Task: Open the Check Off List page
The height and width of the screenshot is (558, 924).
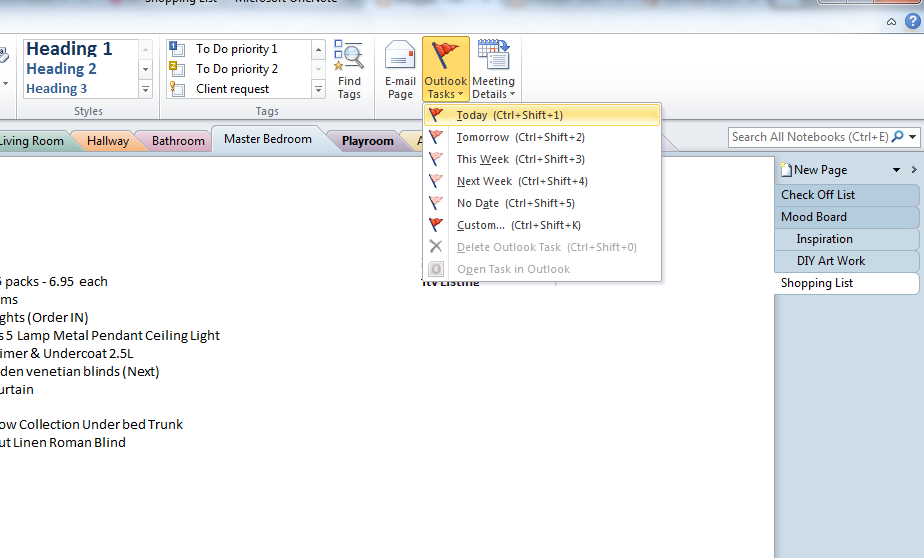Action: point(846,195)
